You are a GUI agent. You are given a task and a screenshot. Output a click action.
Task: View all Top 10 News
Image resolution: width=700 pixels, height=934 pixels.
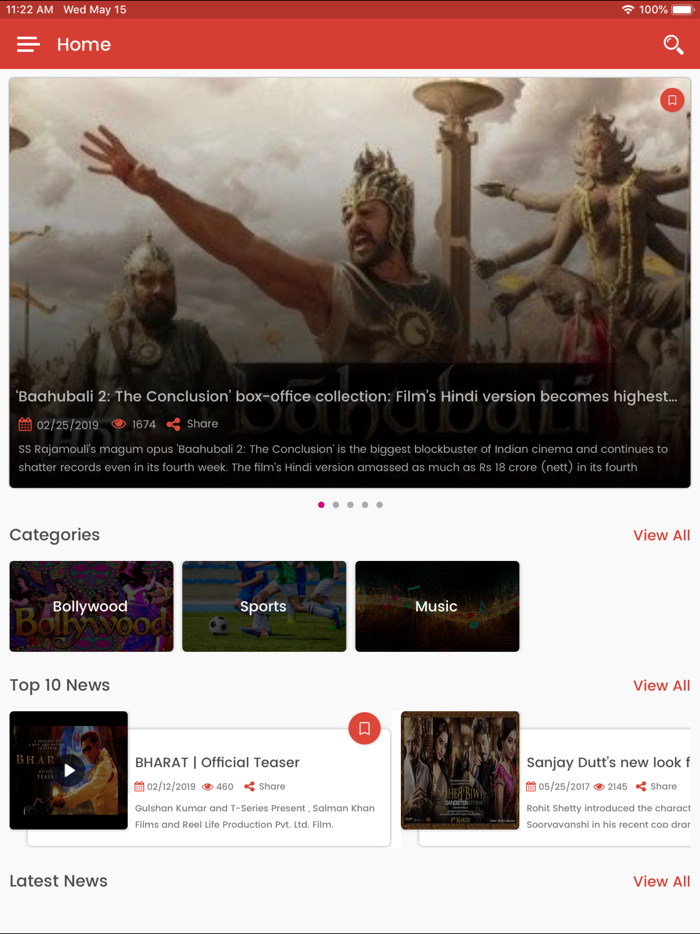[661, 686]
